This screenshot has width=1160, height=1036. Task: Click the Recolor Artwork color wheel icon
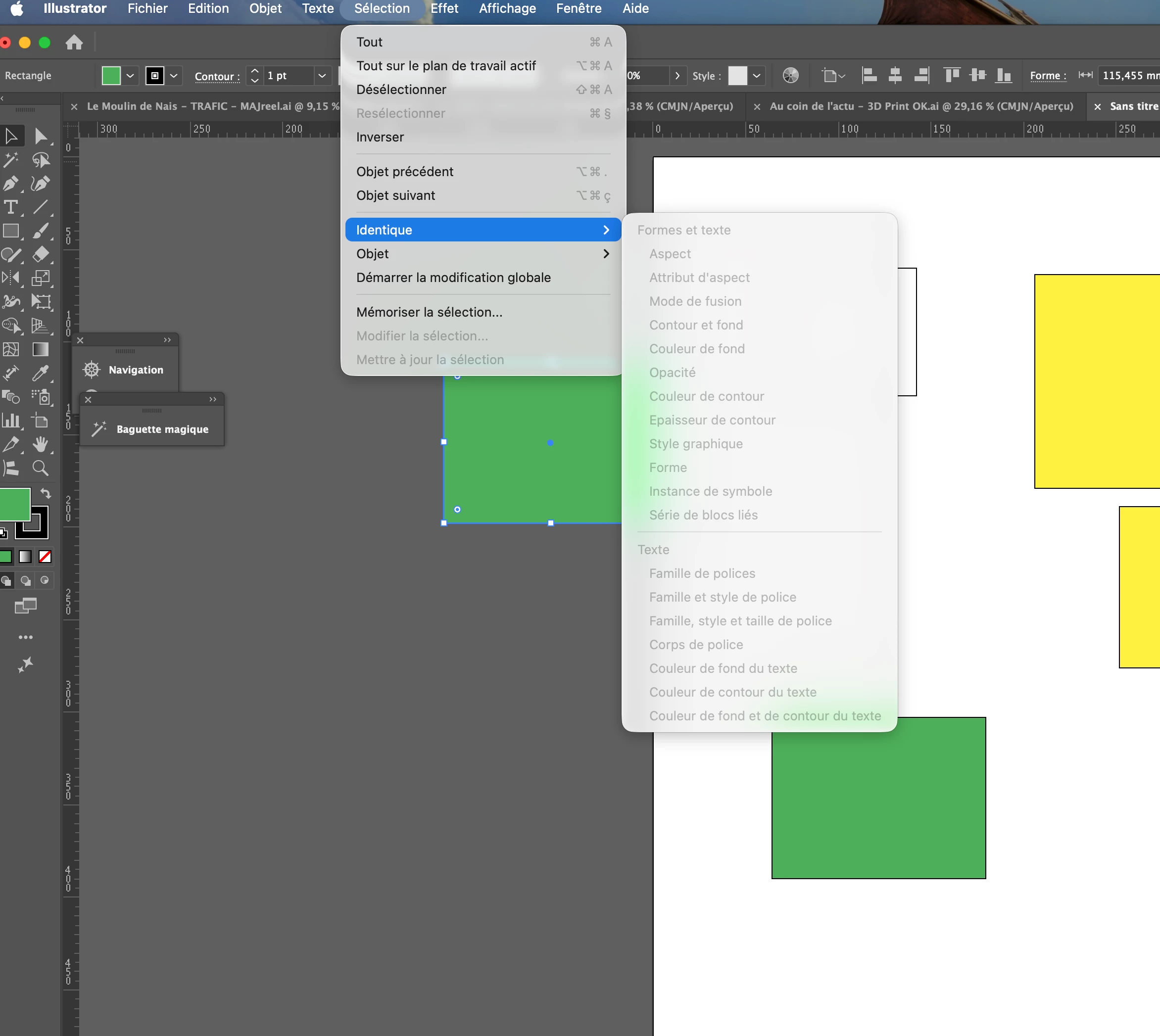click(x=790, y=75)
